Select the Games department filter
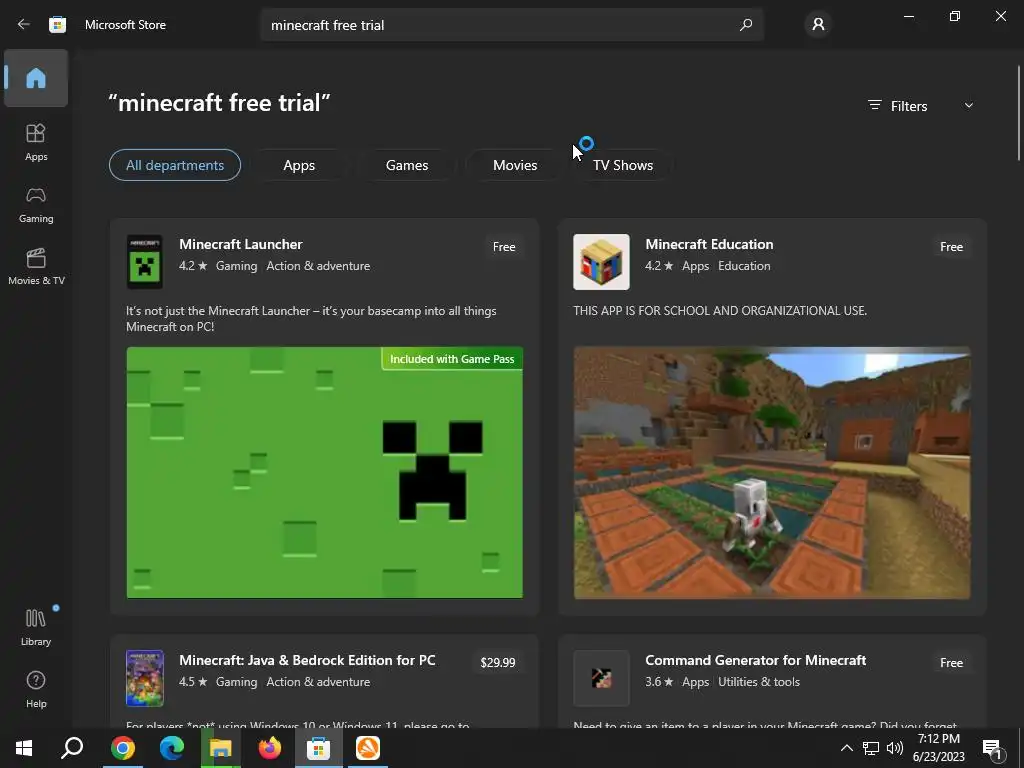The image size is (1024, 768). (407, 165)
